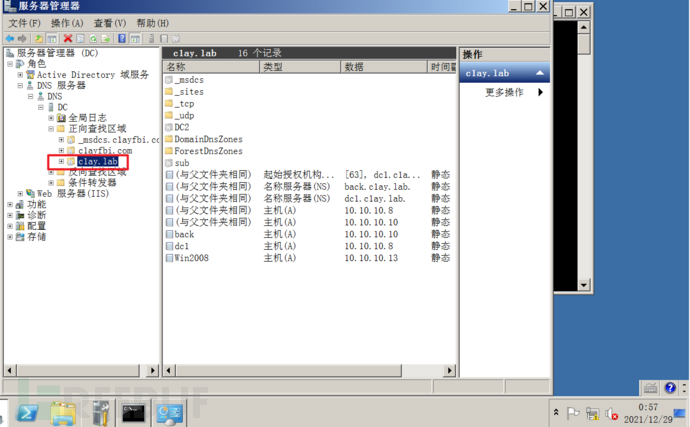Click the last grayed toolbar icon
Image resolution: width=690 pixels, height=427 pixels.
click(176, 39)
